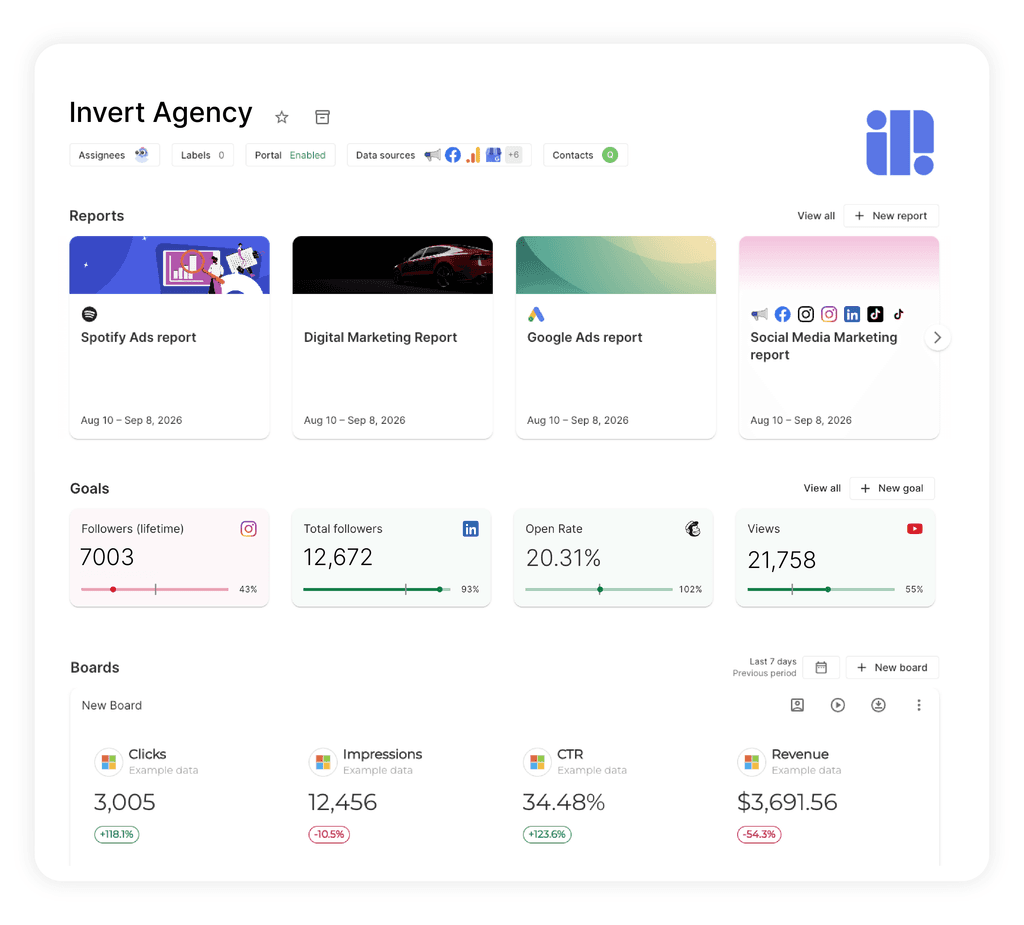The image size is (1024, 925).
Task: Create a New report
Action: 891,216
